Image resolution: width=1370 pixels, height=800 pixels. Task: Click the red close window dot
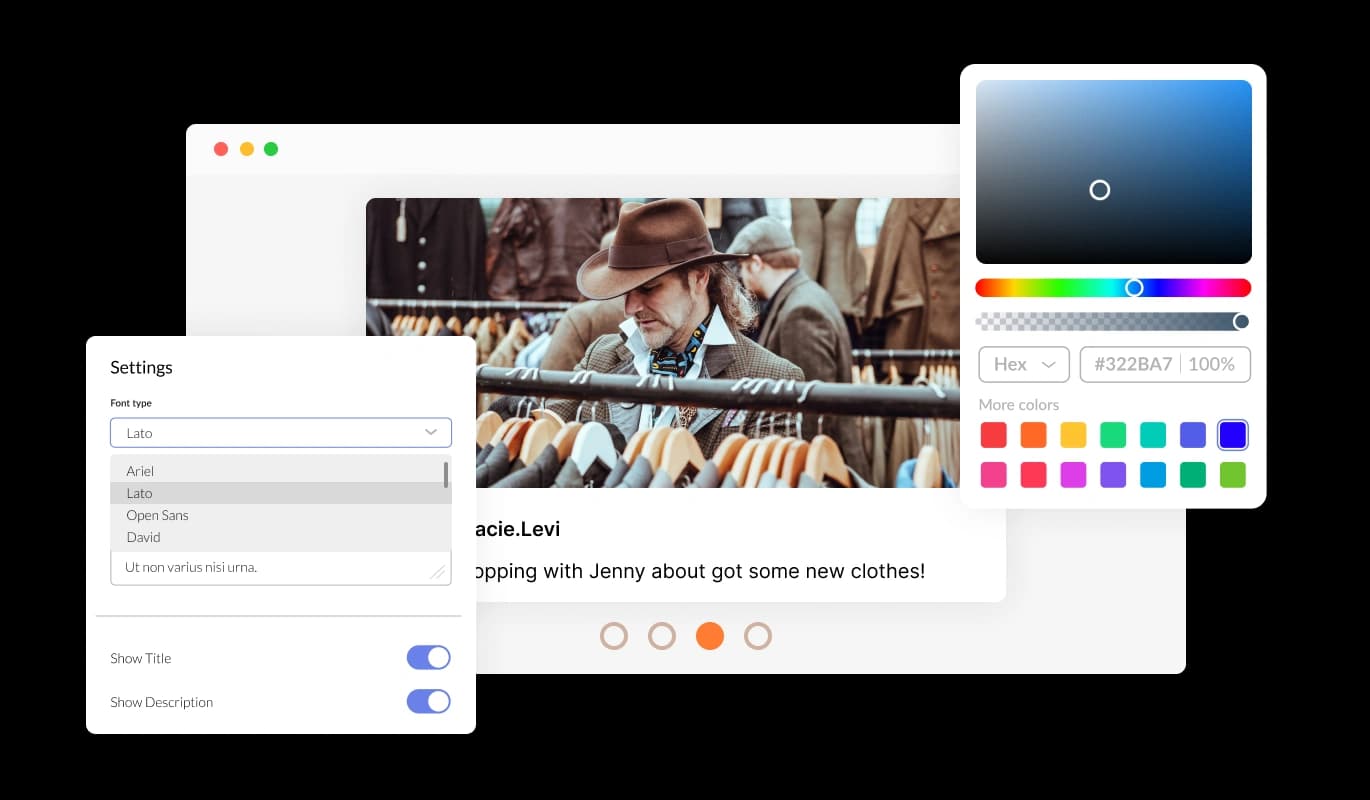tap(221, 149)
